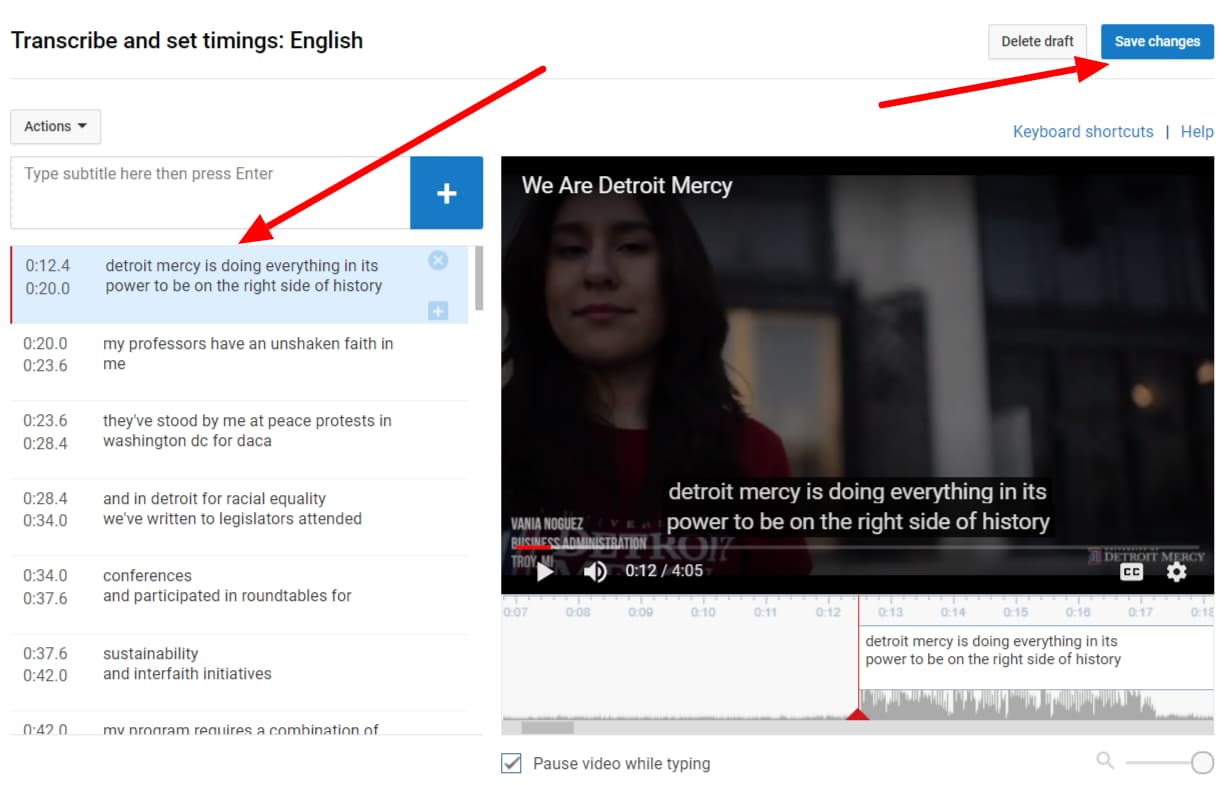Click the subtitle list scrollbar

tap(479, 278)
